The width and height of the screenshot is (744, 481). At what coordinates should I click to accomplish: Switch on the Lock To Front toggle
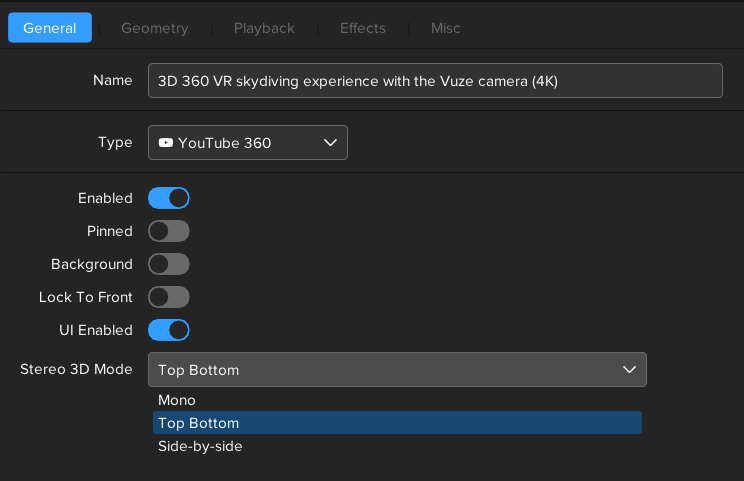pyautogui.click(x=169, y=297)
